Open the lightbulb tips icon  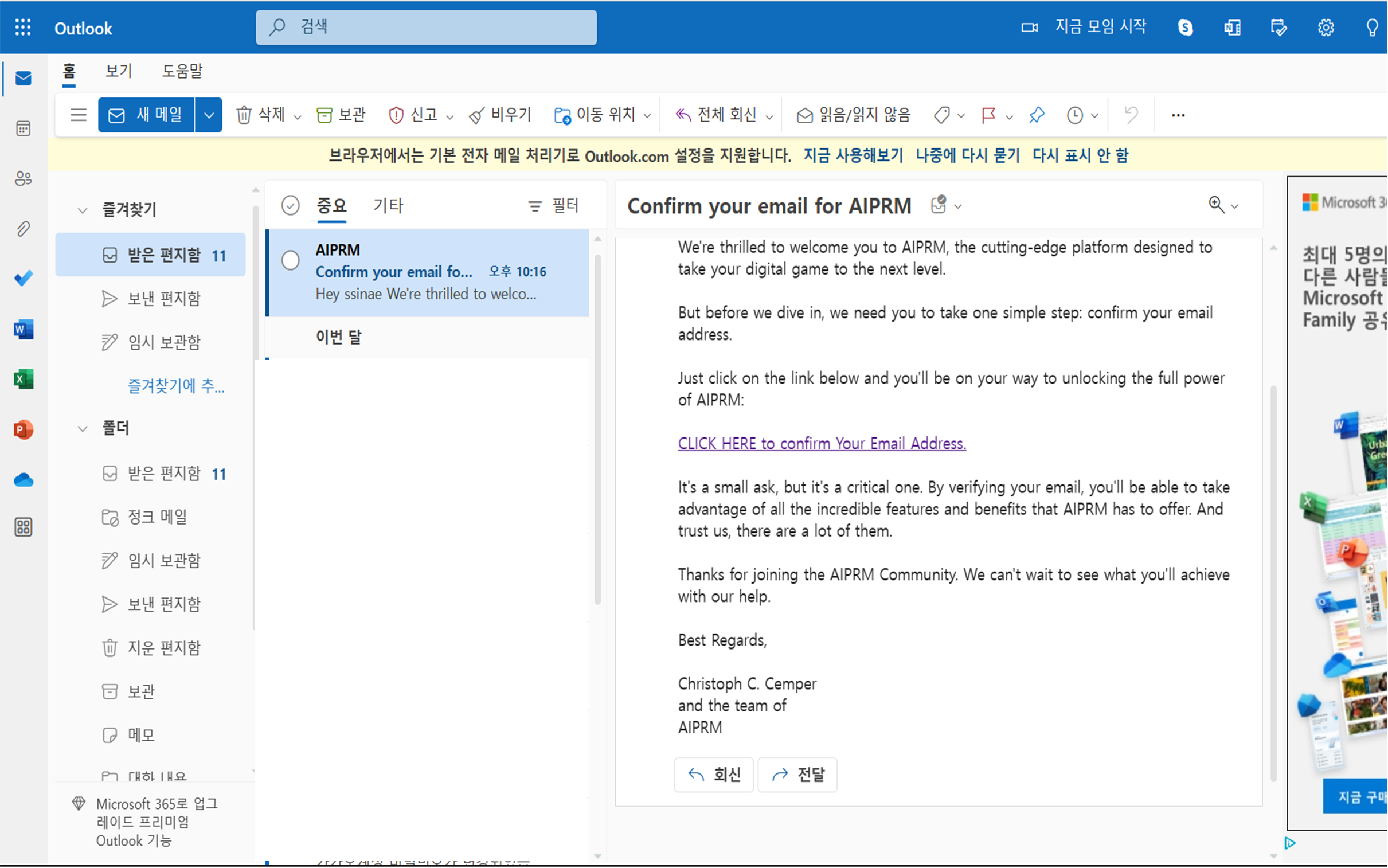tap(1373, 28)
